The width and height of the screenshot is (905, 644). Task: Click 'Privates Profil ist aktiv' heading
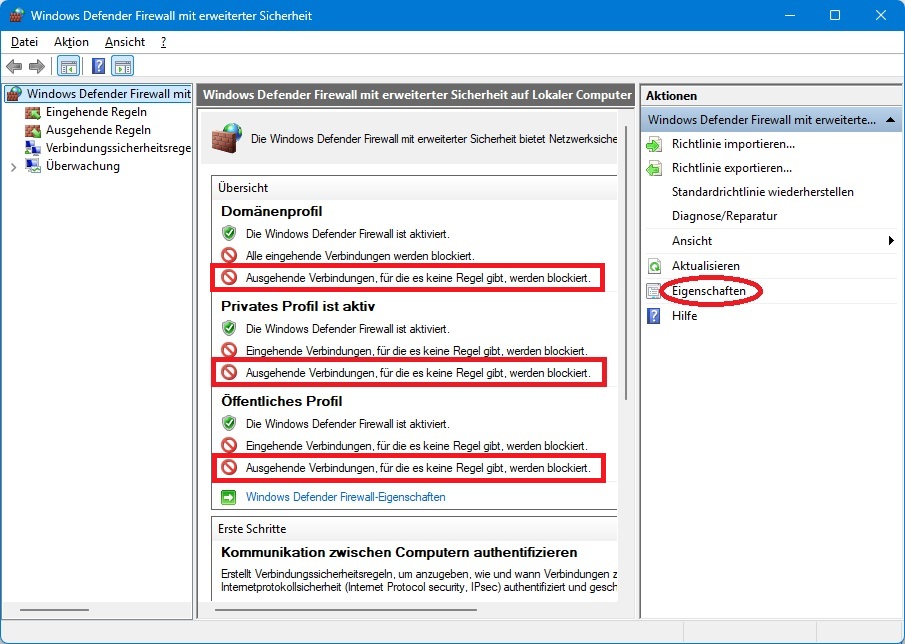pyautogui.click(x=298, y=306)
